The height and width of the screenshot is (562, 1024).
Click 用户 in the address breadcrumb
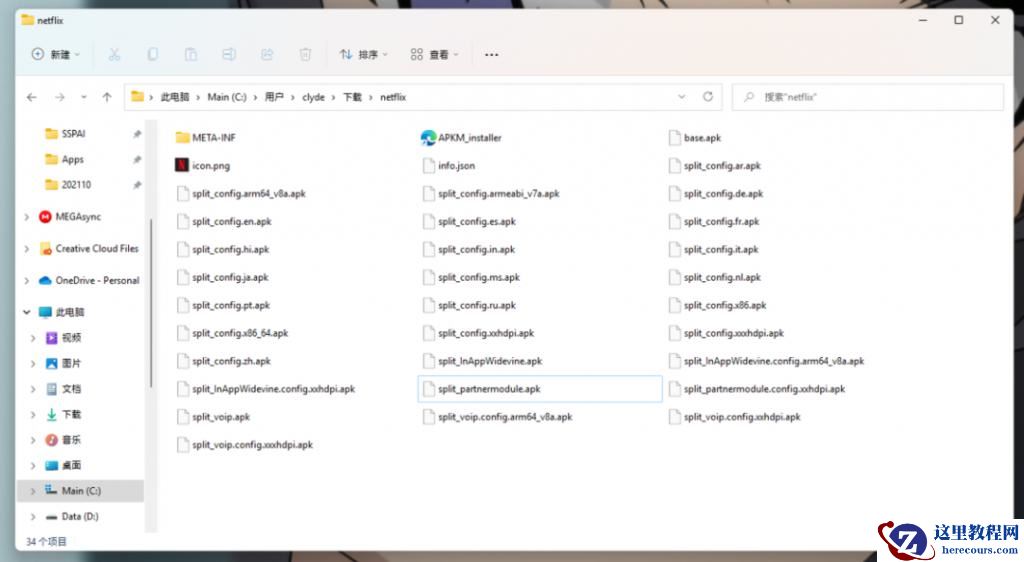(x=274, y=97)
